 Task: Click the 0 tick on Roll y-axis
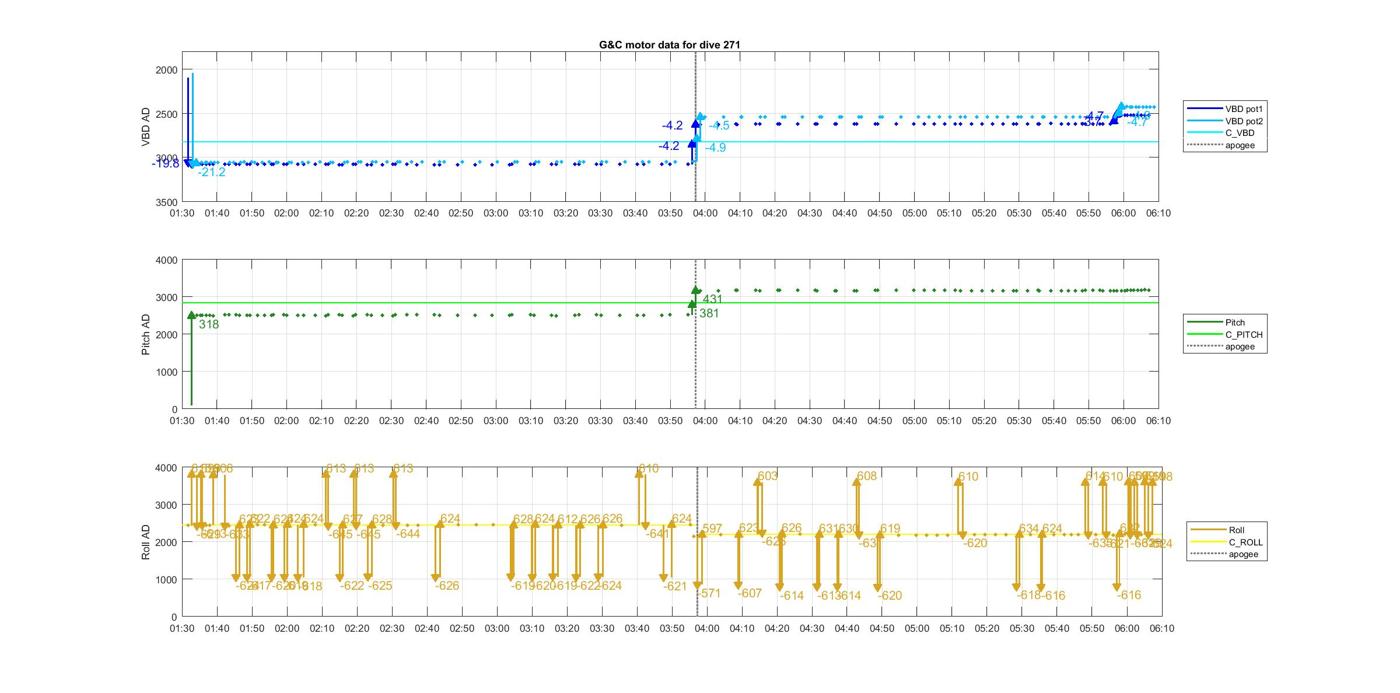pyautogui.click(x=174, y=618)
